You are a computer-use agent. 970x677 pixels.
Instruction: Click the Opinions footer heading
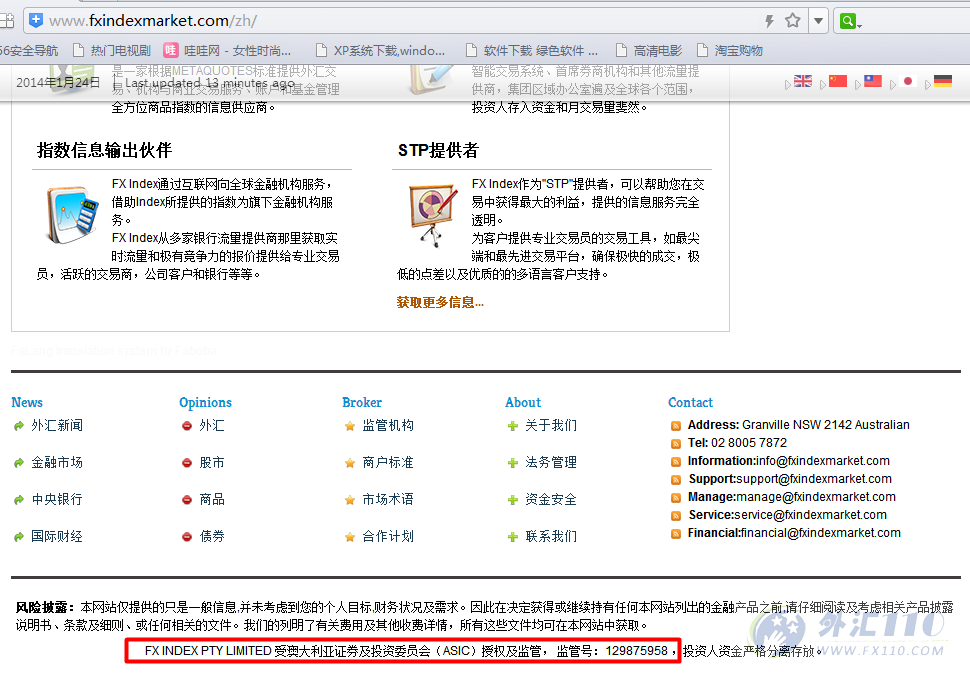[x=205, y=402]
